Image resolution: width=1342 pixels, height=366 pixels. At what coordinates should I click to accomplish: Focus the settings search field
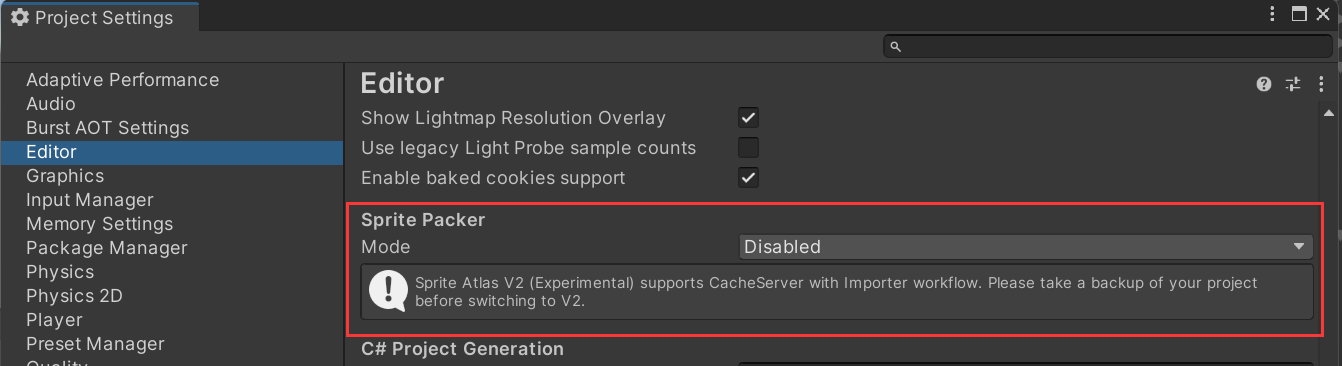(1108, 46)
